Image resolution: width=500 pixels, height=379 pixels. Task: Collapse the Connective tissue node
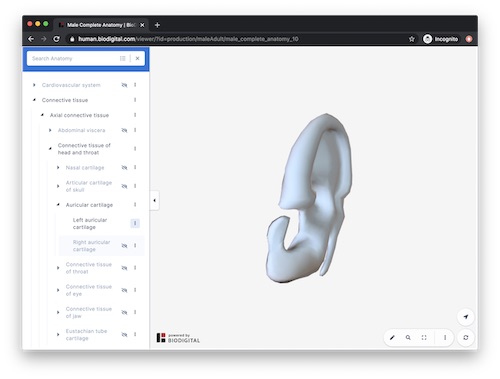pos(34,100)
